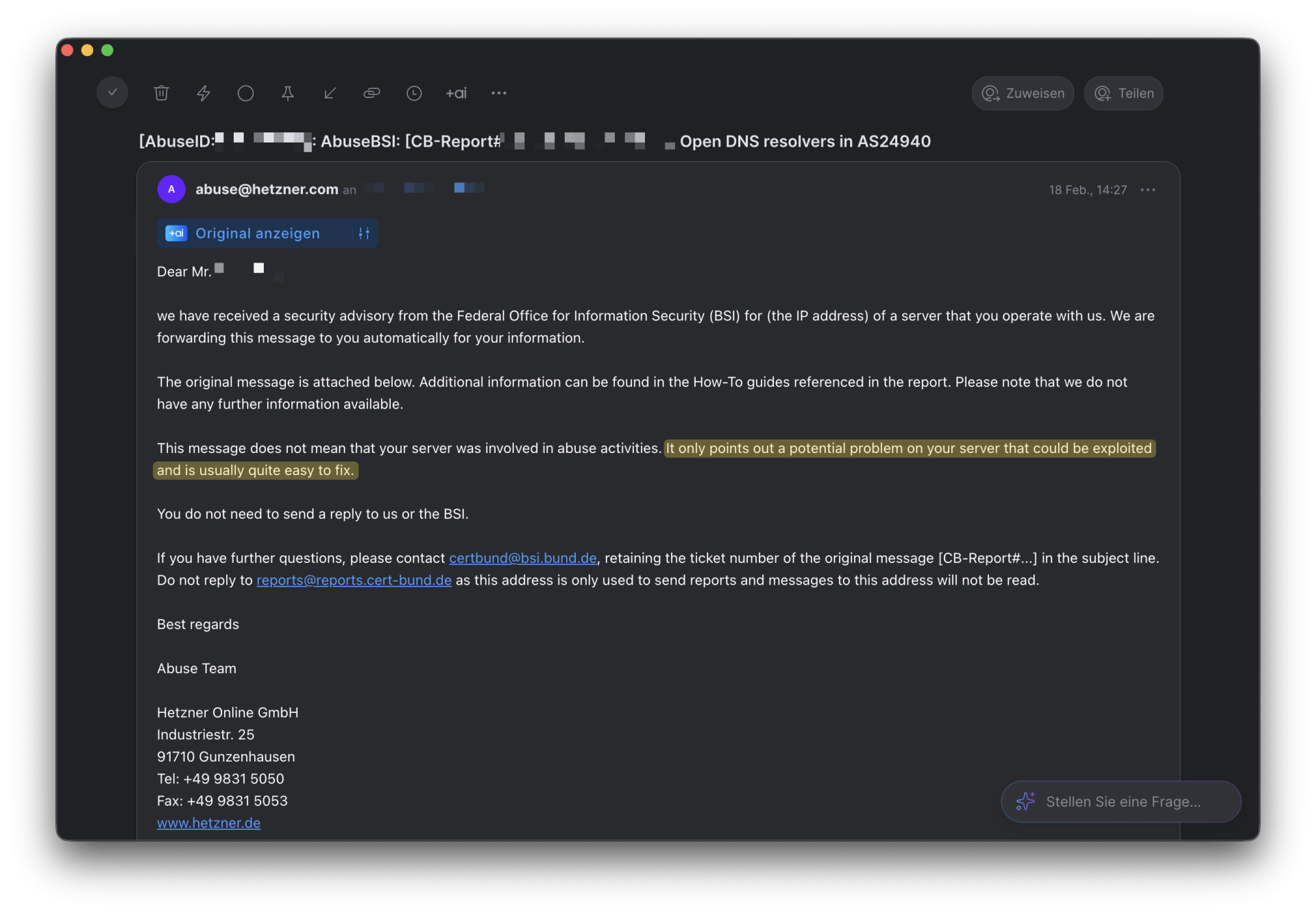Open the certbund@bsi.bund.de email link
1316x915 pixels.
(522, 558)
